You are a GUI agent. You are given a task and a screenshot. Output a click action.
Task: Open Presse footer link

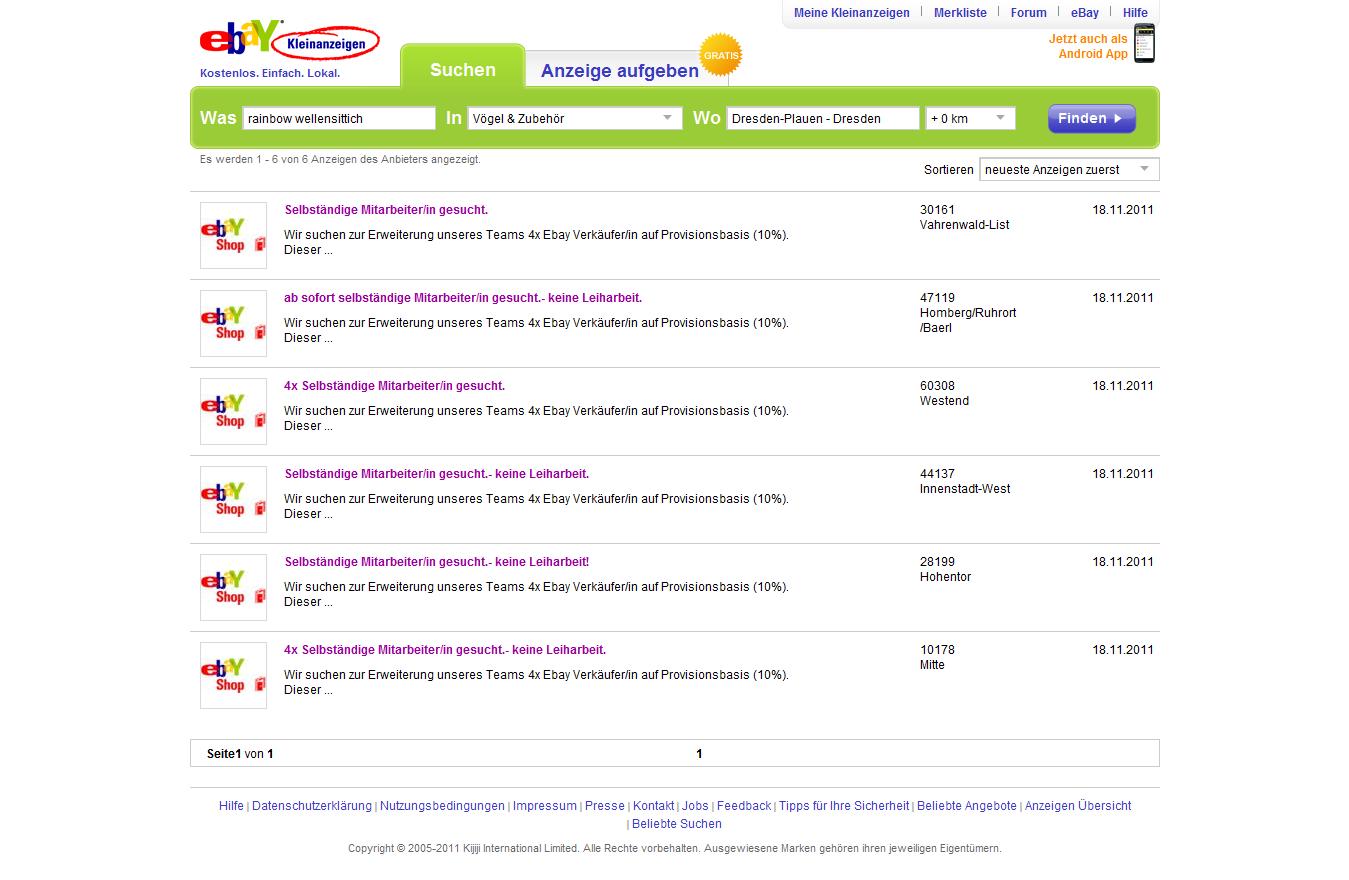click(605, 806)
